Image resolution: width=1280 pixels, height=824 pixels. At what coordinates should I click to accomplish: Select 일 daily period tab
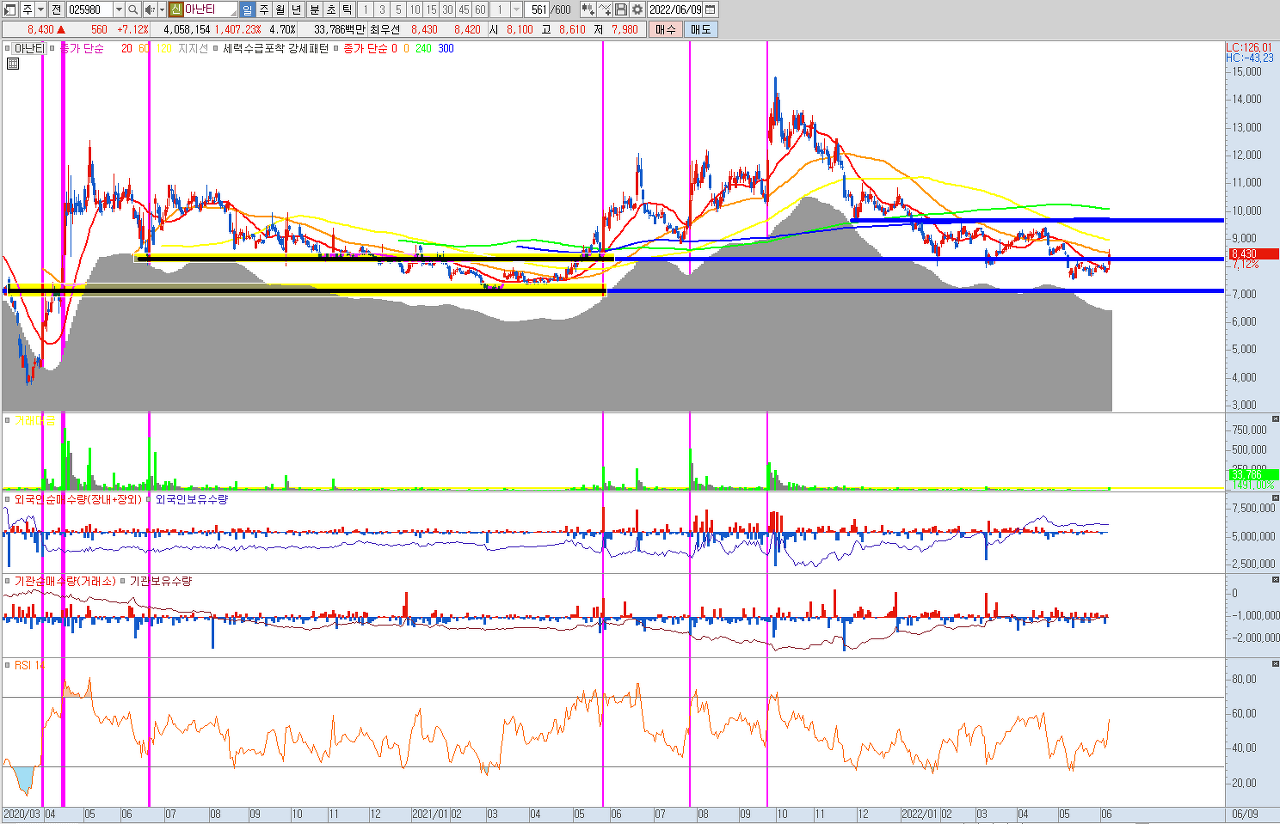(247, 9)
